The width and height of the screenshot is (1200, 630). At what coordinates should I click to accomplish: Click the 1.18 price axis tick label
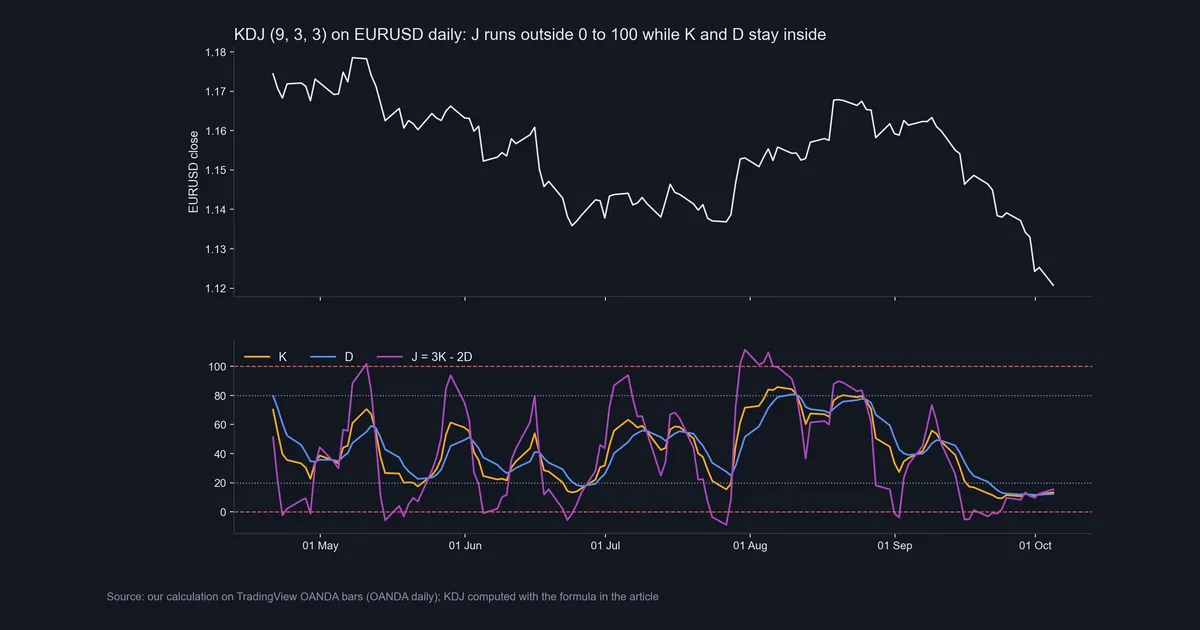[215, 52]
